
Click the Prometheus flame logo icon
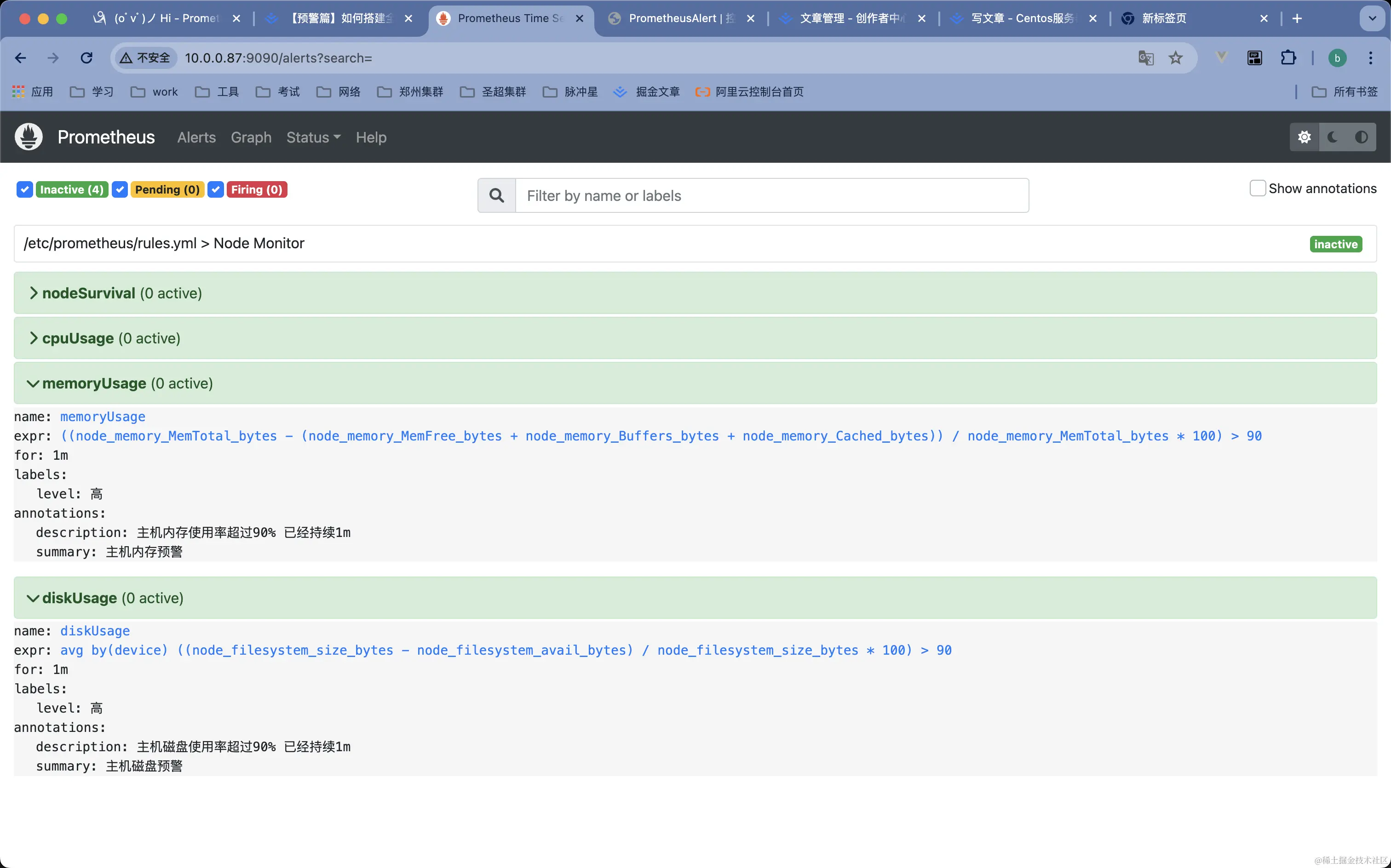point(29,137)
